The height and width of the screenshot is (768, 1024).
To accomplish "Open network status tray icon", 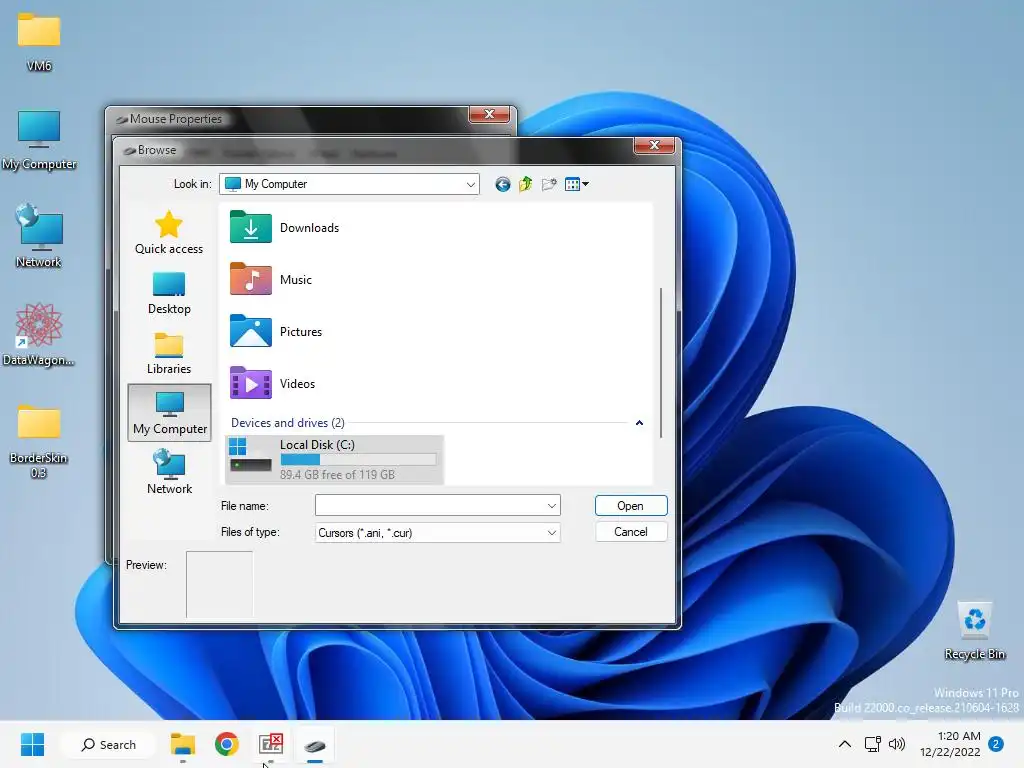I will point(872,744).
